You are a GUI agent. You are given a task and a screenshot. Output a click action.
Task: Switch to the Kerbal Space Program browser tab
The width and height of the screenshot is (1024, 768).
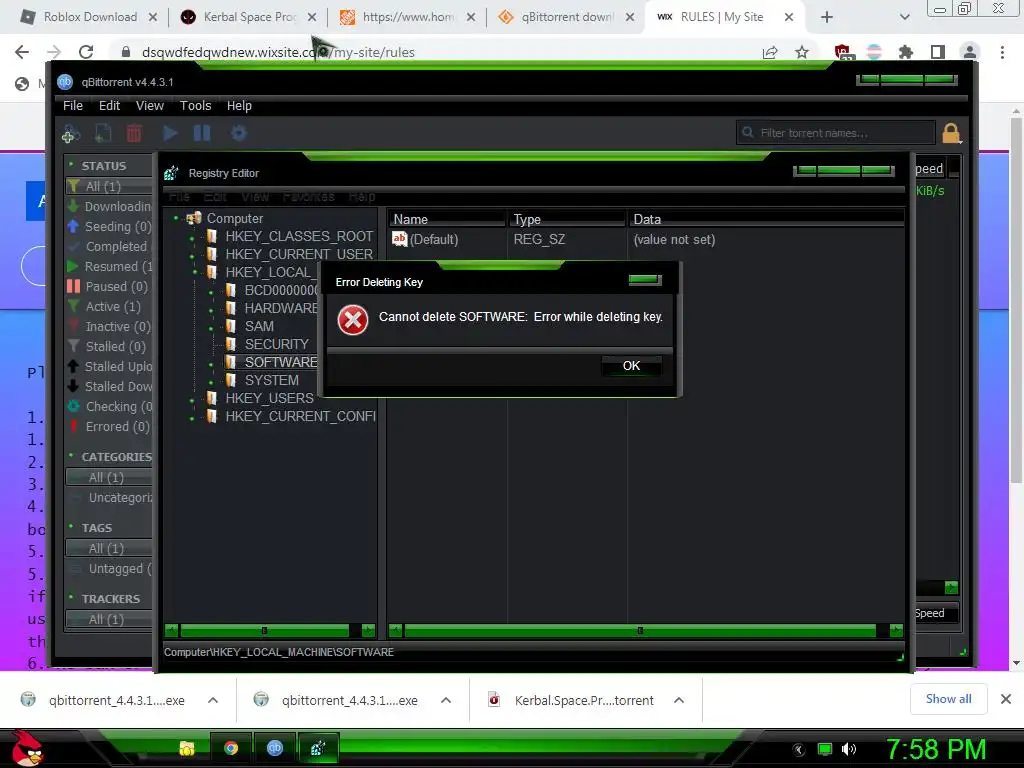pos(248,17)
